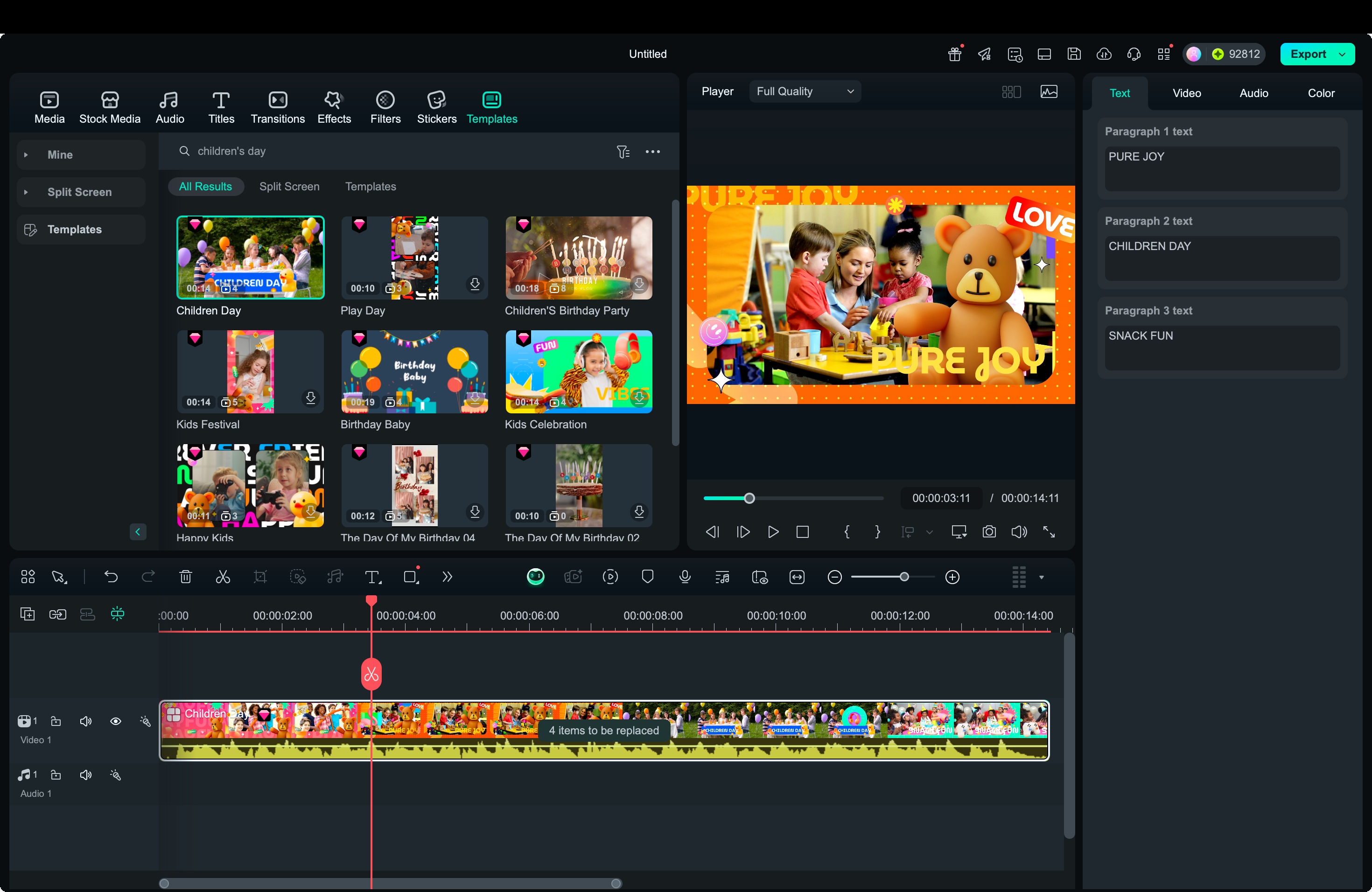The height and width of the screenshot is (892, 1372).
Task: Open the Full Quality dropdown
Action: coord(804,91)
